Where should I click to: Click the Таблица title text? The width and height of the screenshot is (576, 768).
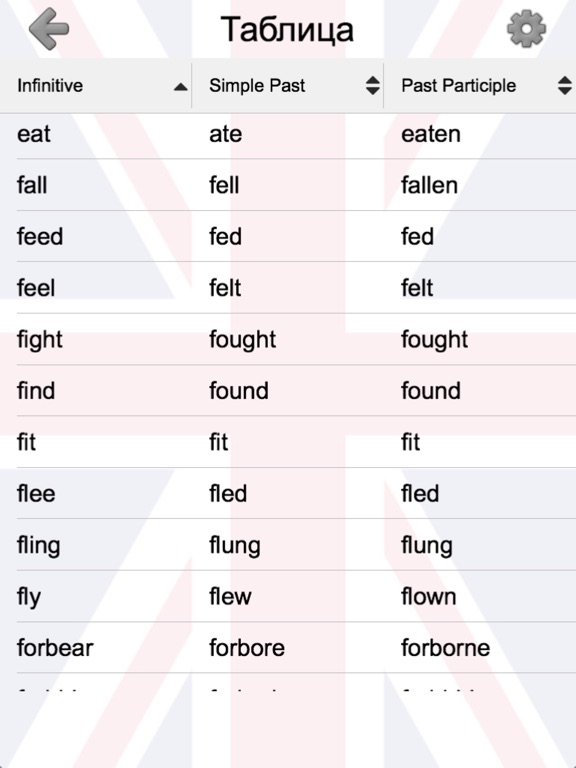click(x=287, y=29)
